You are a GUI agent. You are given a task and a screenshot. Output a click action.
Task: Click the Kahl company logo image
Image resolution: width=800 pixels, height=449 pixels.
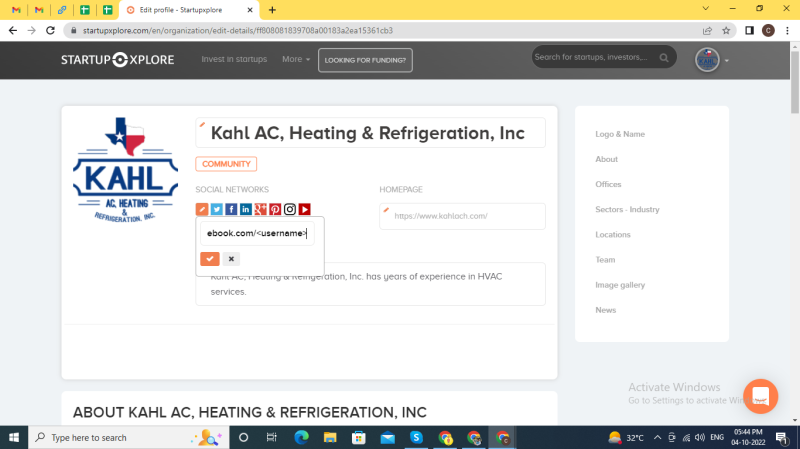126,170
